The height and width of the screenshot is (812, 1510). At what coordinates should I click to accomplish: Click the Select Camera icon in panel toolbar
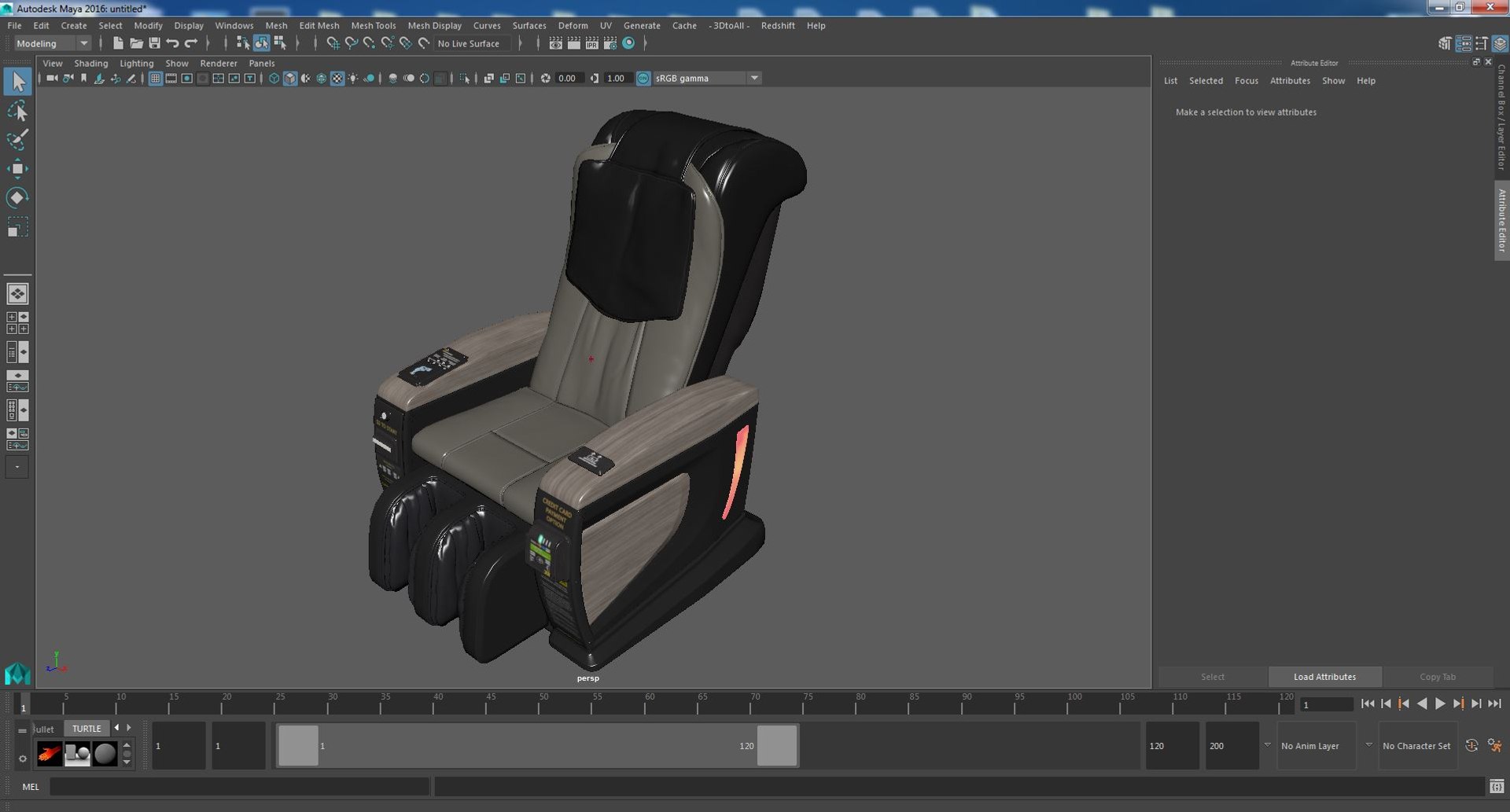click(x=52, y=78)
